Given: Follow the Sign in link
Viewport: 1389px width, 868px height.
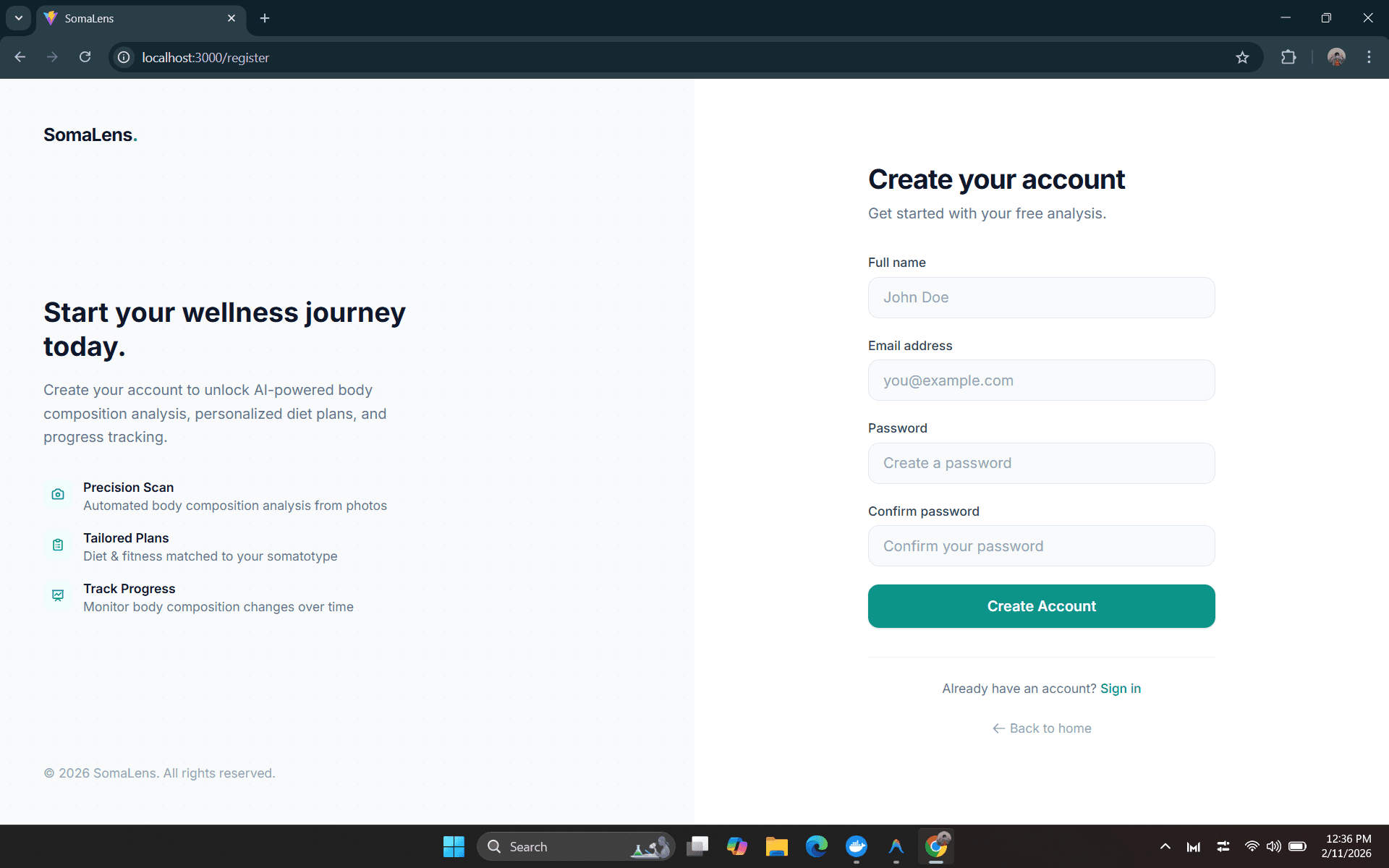Looking at the screenshot, I should (1120, 689).
